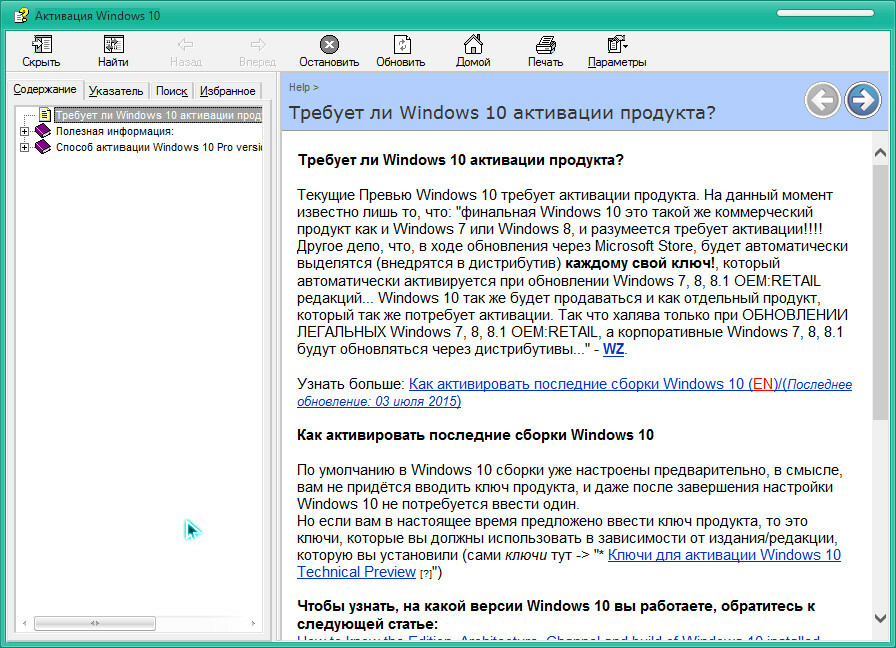Click the content scrollbar up arrow

[x=880, y=153]
